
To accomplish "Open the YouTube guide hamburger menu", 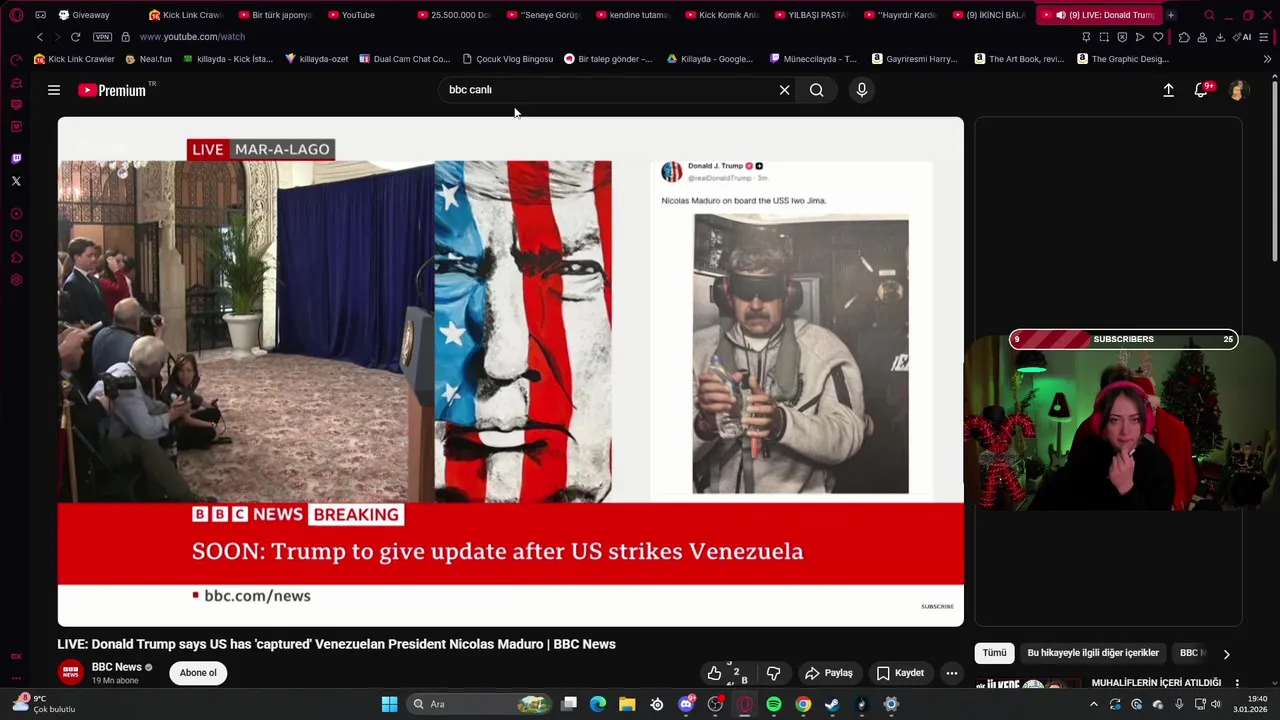I will coord(54,90).
